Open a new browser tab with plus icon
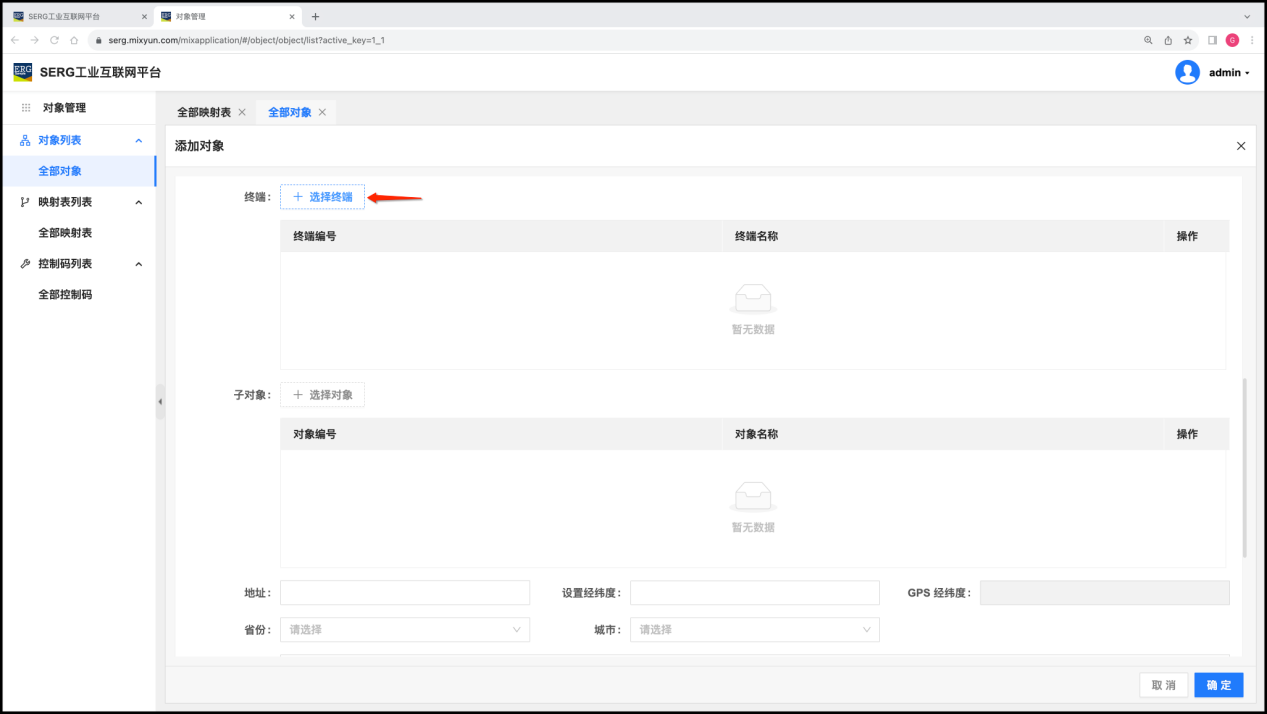The height and width of the screenshot is (714, 1267). [316, 17]
